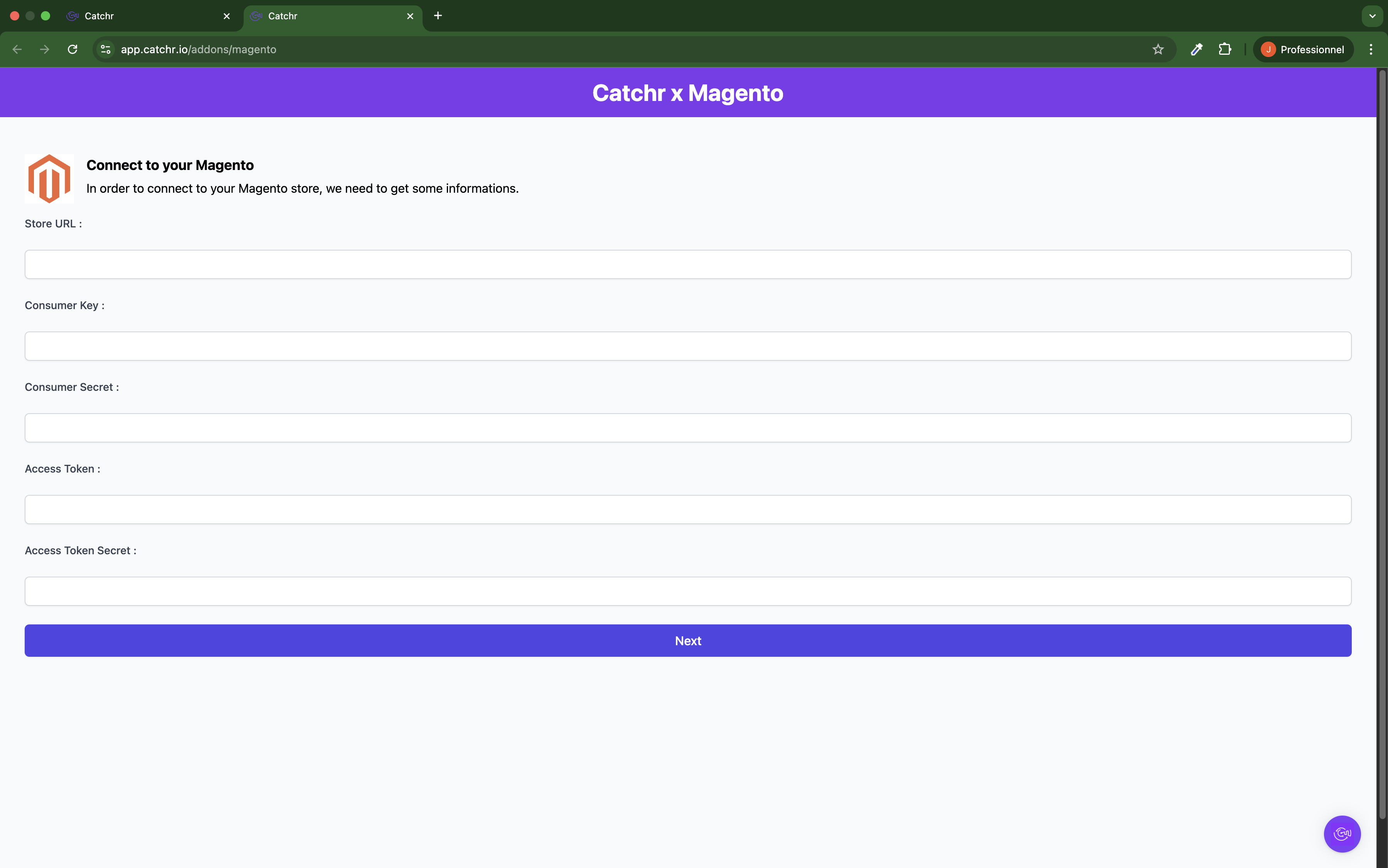Click the Access Token Secret label

pyautogui.click(x=81, y=550)
